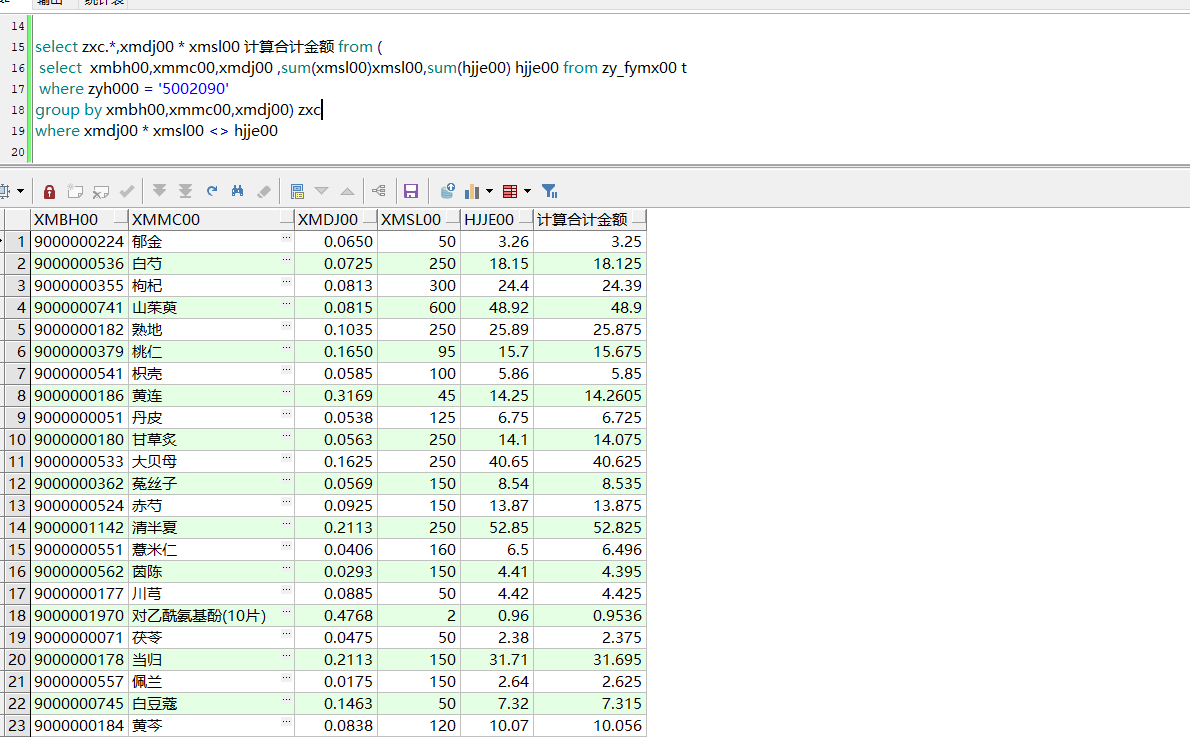Viewport: 1190px width, 750px height.
Task: Click the 计算合计金额 column header
Action: [x=582, y=220]
